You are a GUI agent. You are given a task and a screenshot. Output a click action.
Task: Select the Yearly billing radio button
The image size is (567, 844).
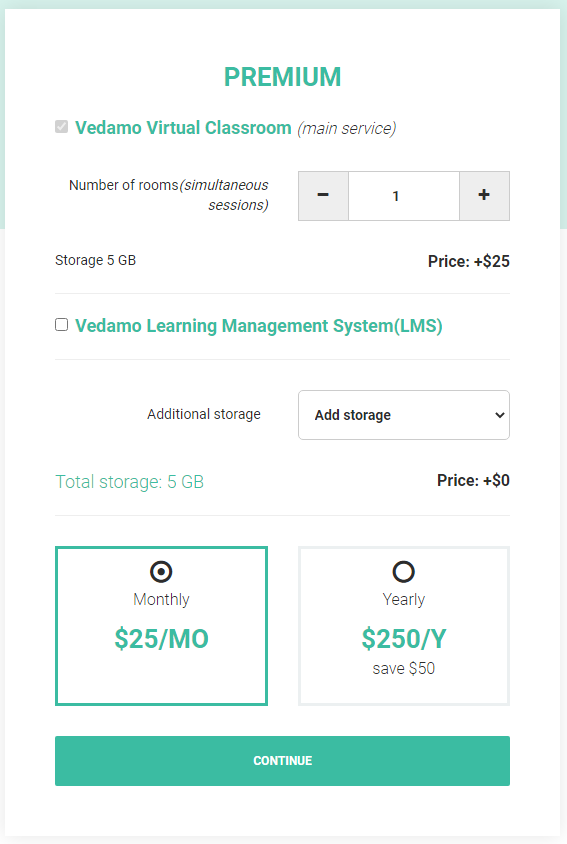(404, 572)
